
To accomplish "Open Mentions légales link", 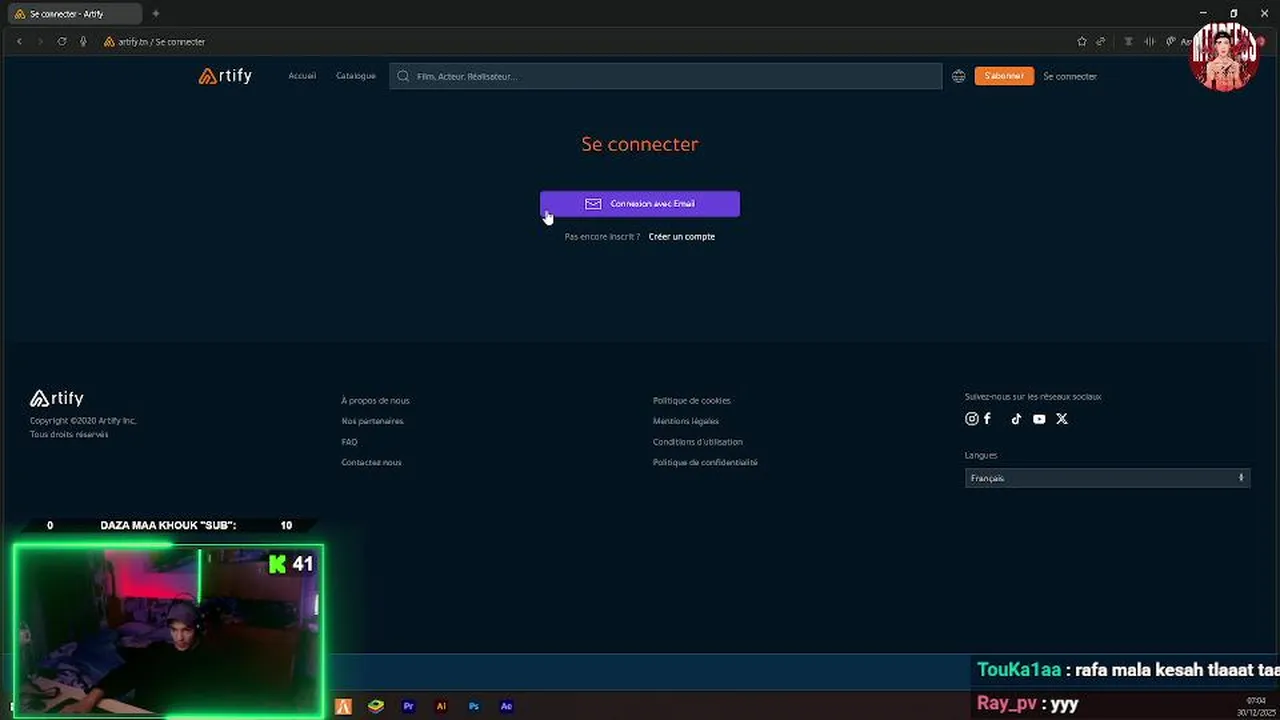I will point(686,421).
